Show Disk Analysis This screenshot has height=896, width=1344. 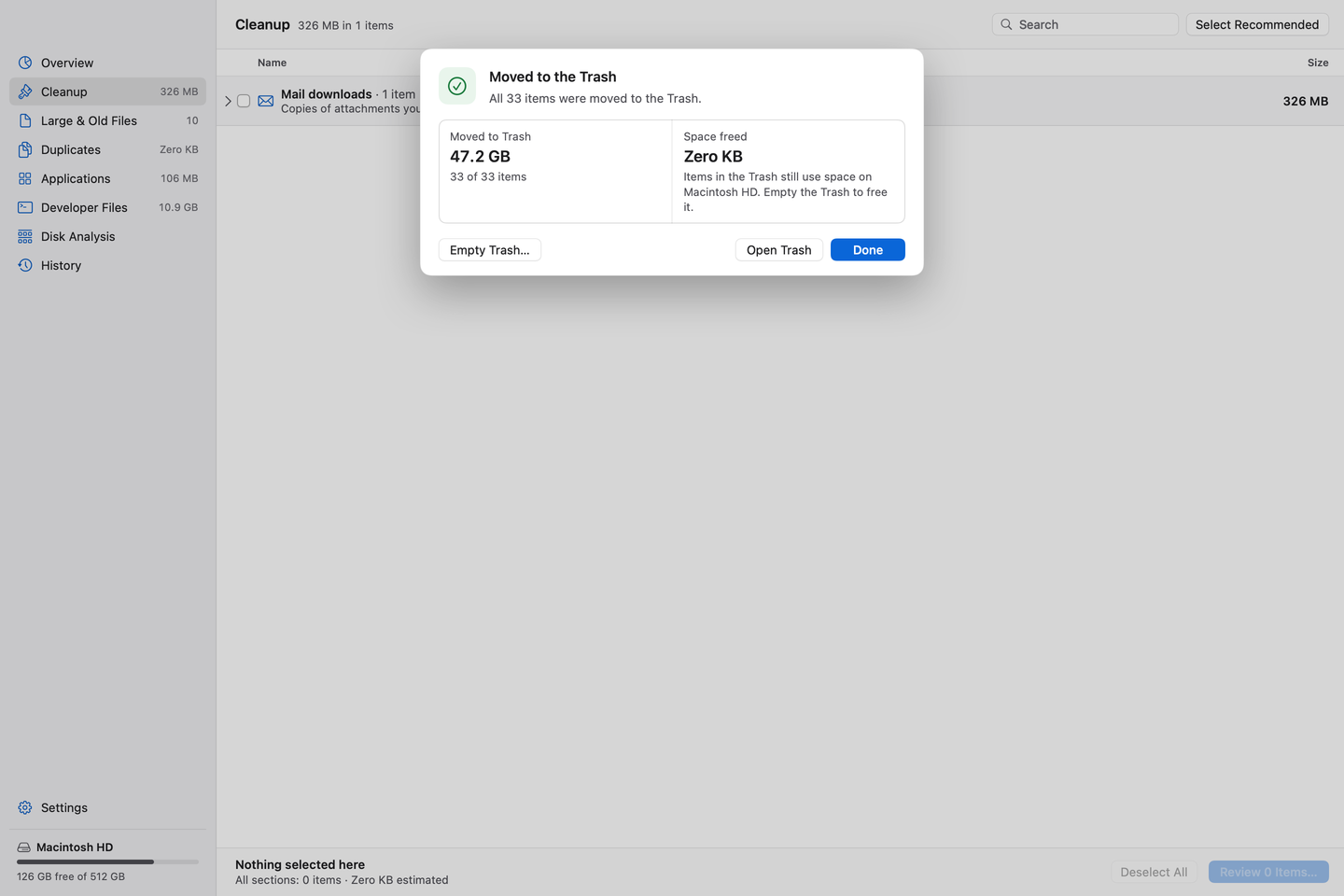coord(107,236)
